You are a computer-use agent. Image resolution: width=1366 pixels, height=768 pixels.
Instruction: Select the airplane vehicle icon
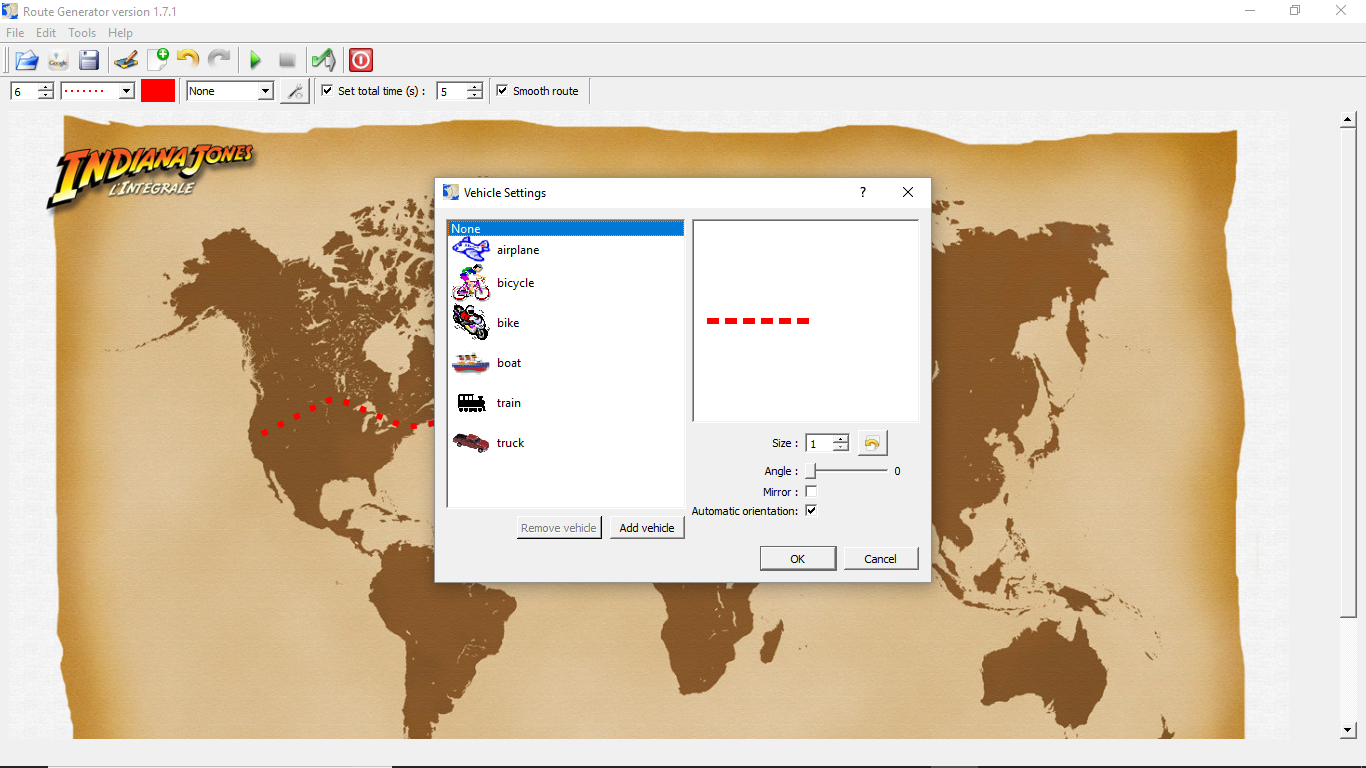click(470, 250)
